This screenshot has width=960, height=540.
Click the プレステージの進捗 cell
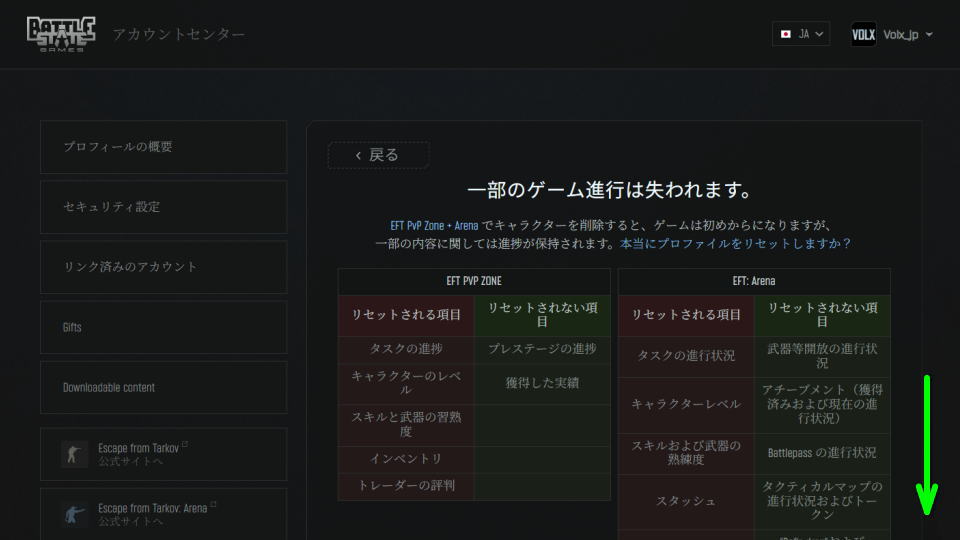coord(542,349)
